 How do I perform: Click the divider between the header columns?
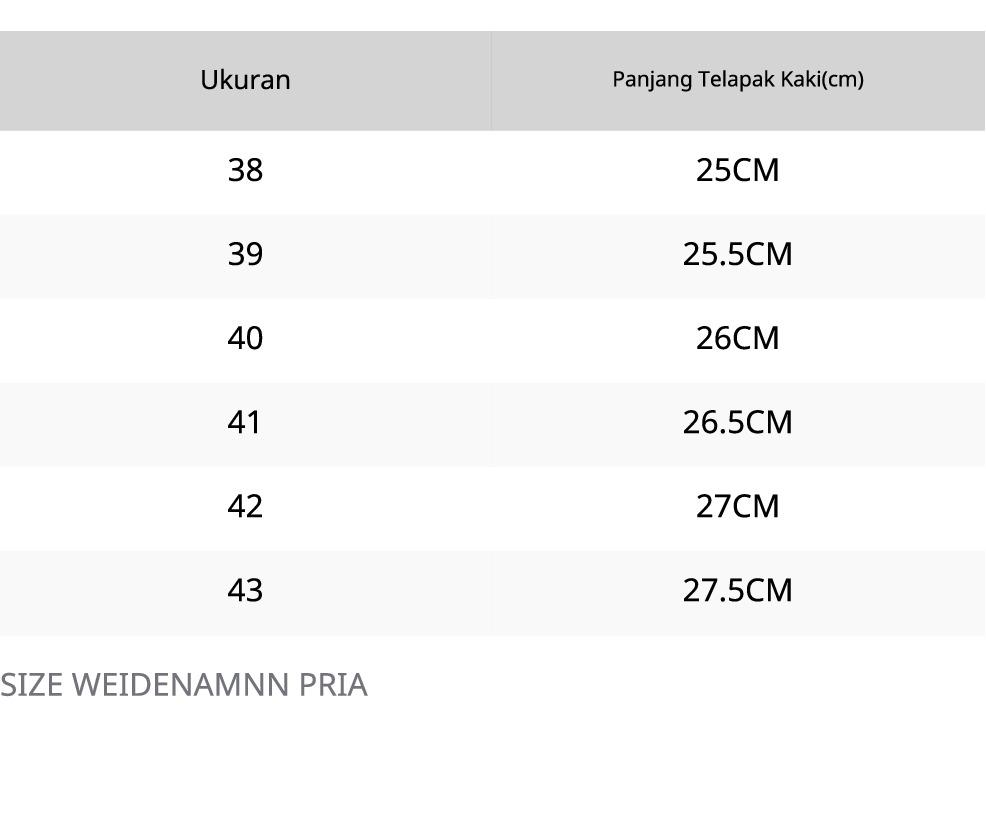(x=491, y=80)
